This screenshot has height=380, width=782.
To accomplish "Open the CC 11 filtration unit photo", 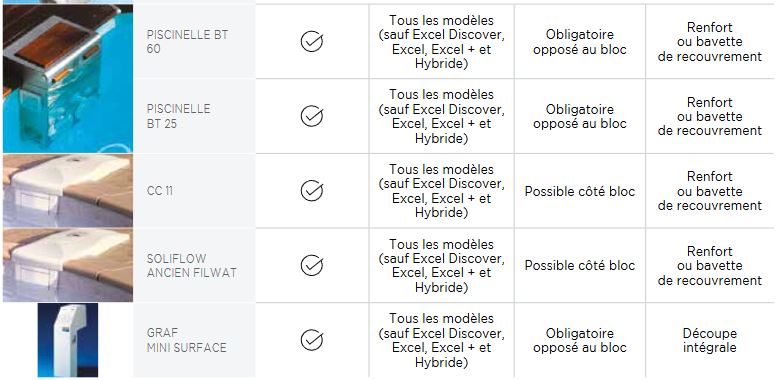I will (68, 190).
